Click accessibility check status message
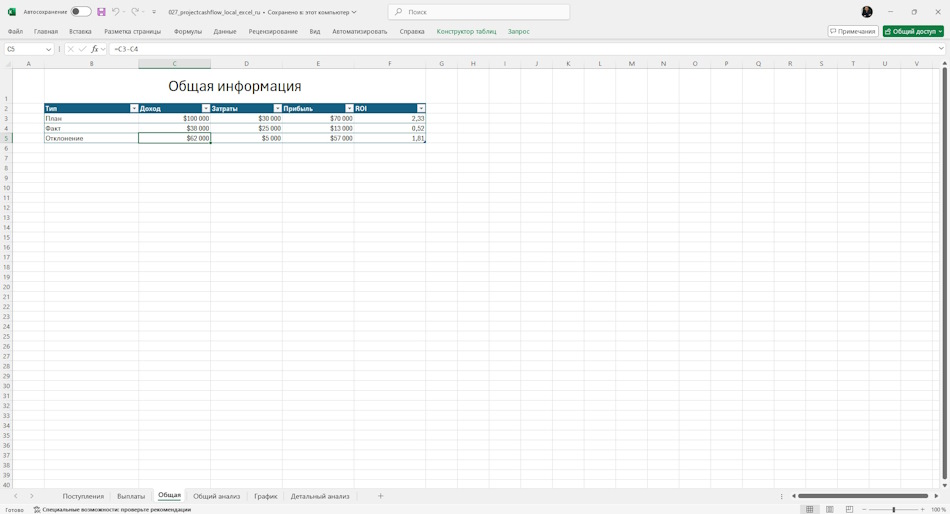The height and width of the screenshot is (514, 950). click(x=112, y=510)
